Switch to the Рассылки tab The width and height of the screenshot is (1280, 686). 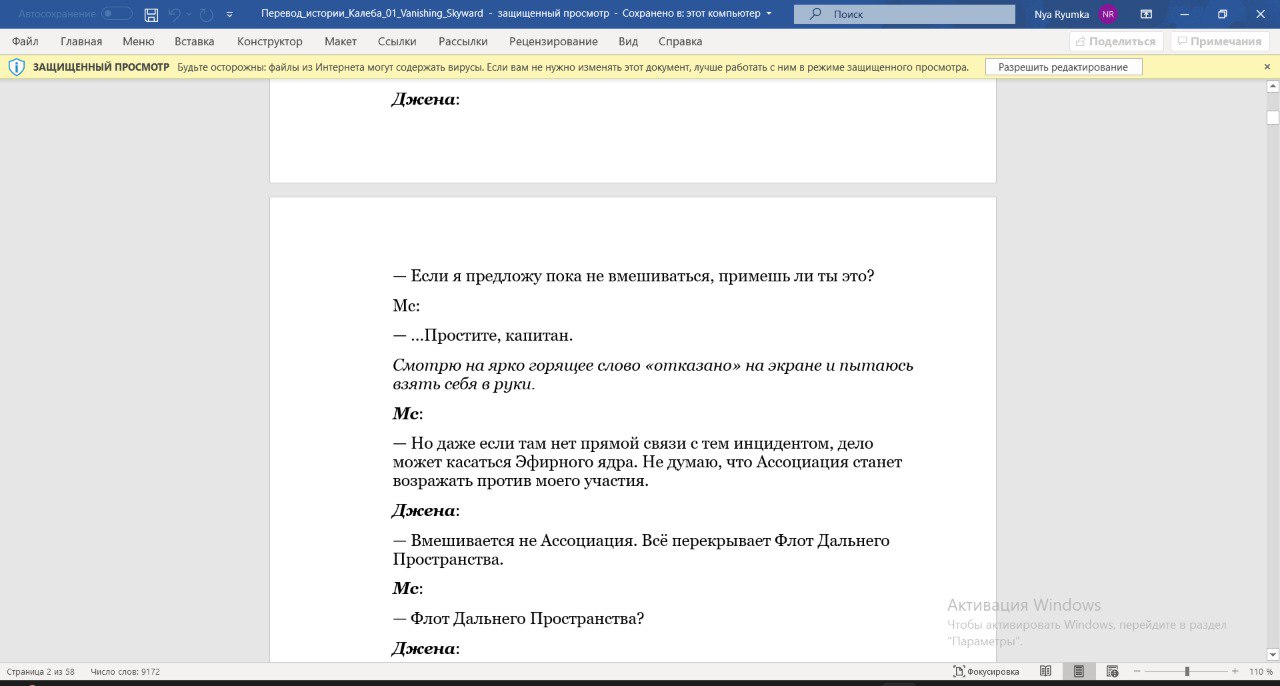click(463, 41)
